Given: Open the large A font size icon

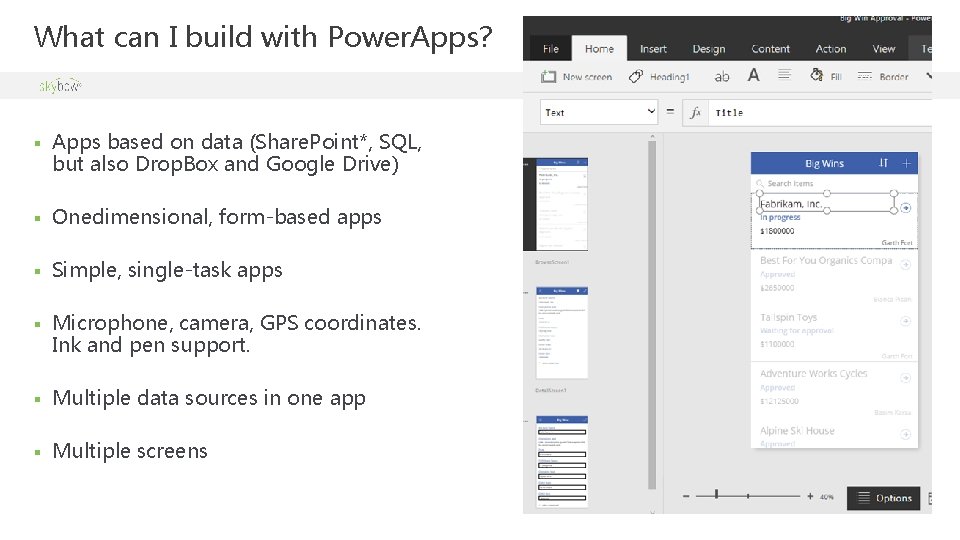Looking at the screenshot, I should 754,75.
